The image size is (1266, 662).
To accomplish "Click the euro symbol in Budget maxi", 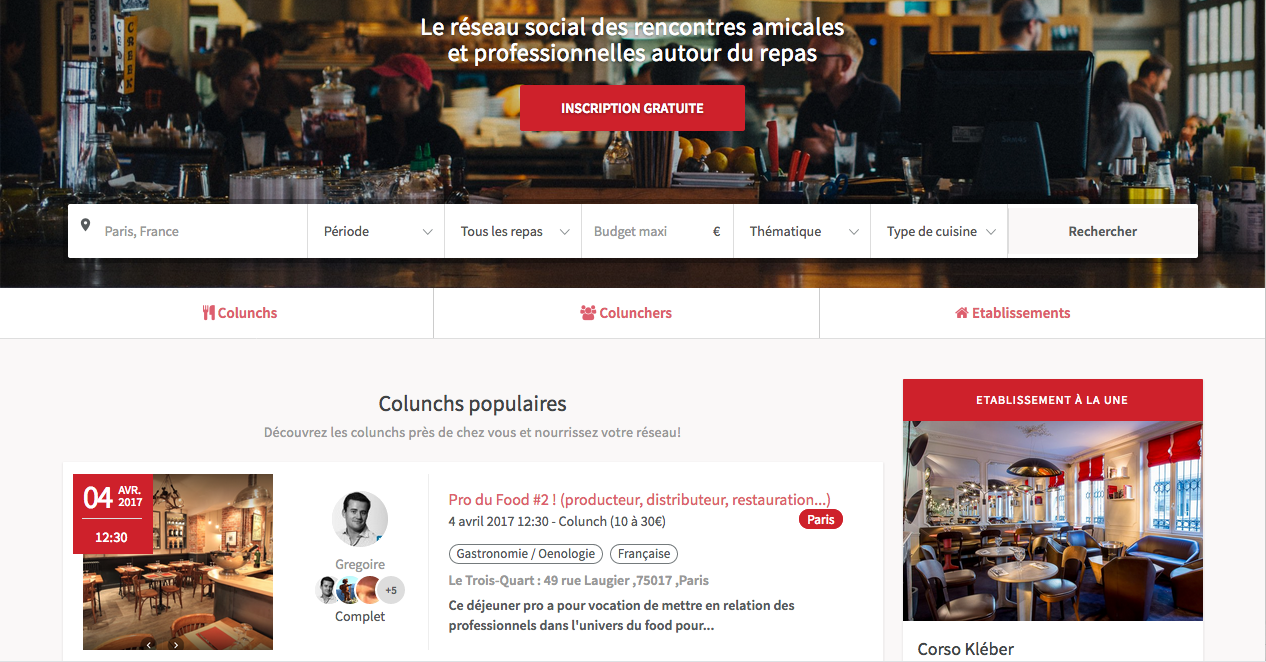I will coord(716,231).
